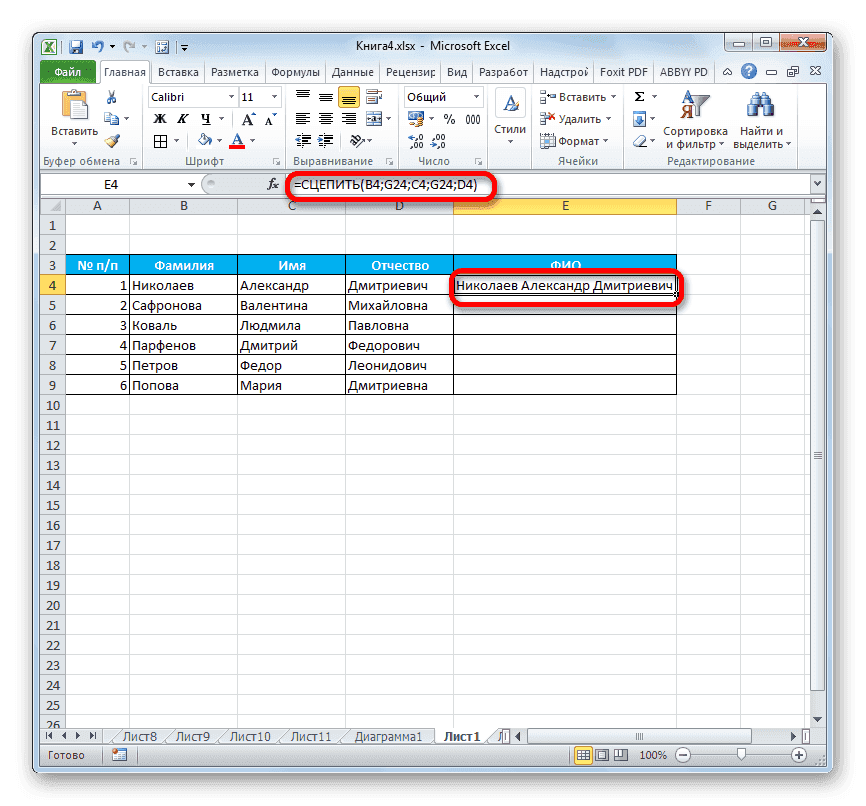Toggle bold formatting (Ж)
Viewport: 866px width, 806px height.
tap(159, 118)
